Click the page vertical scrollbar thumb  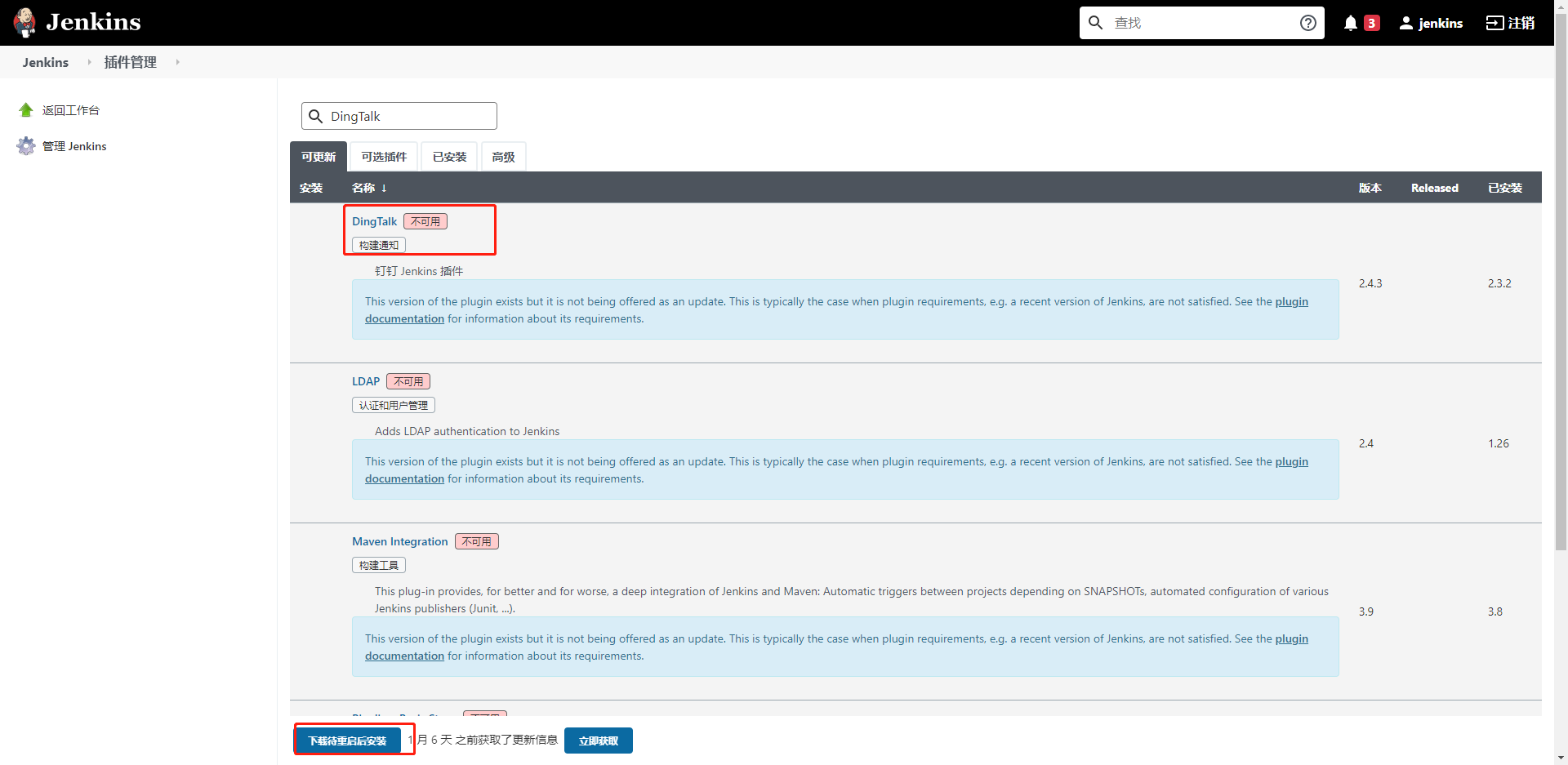tap(1561, 282)
